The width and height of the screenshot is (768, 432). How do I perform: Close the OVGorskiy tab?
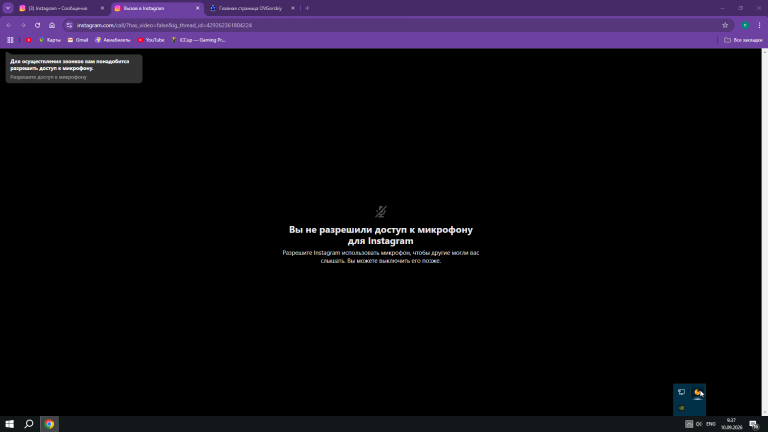coord(293,8)
